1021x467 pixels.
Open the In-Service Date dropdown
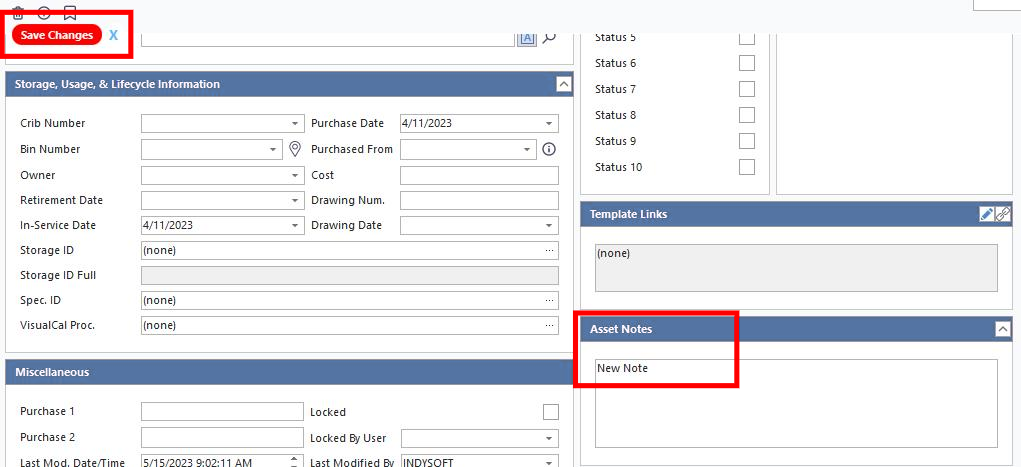295,225
